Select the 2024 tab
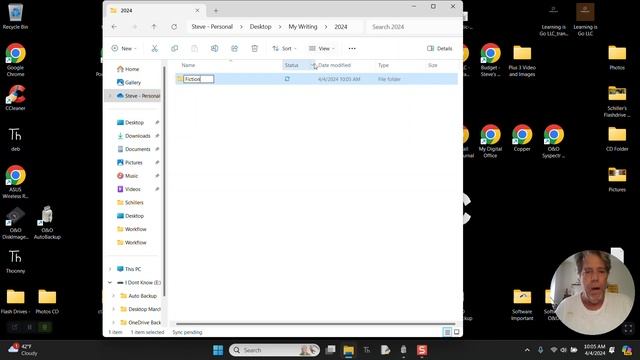The image size is (640, 360). point(154,11)
